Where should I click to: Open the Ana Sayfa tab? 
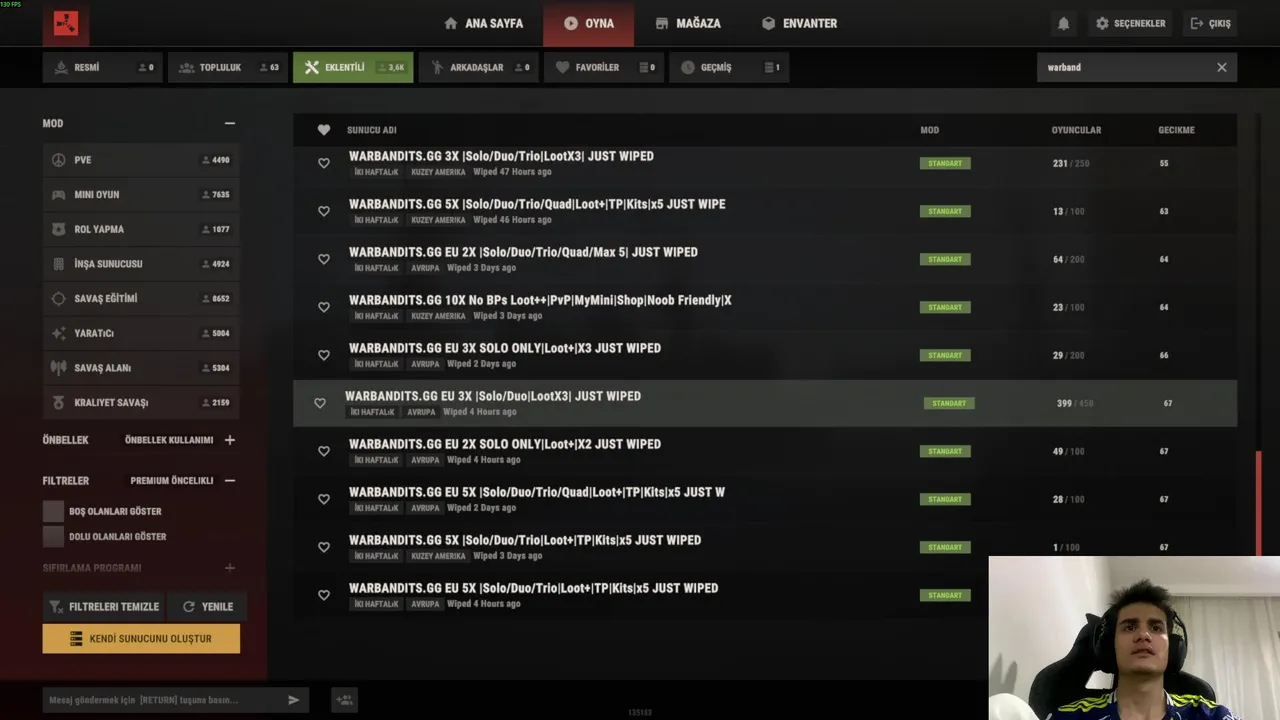pyautogui.click(x=483, y=23)
